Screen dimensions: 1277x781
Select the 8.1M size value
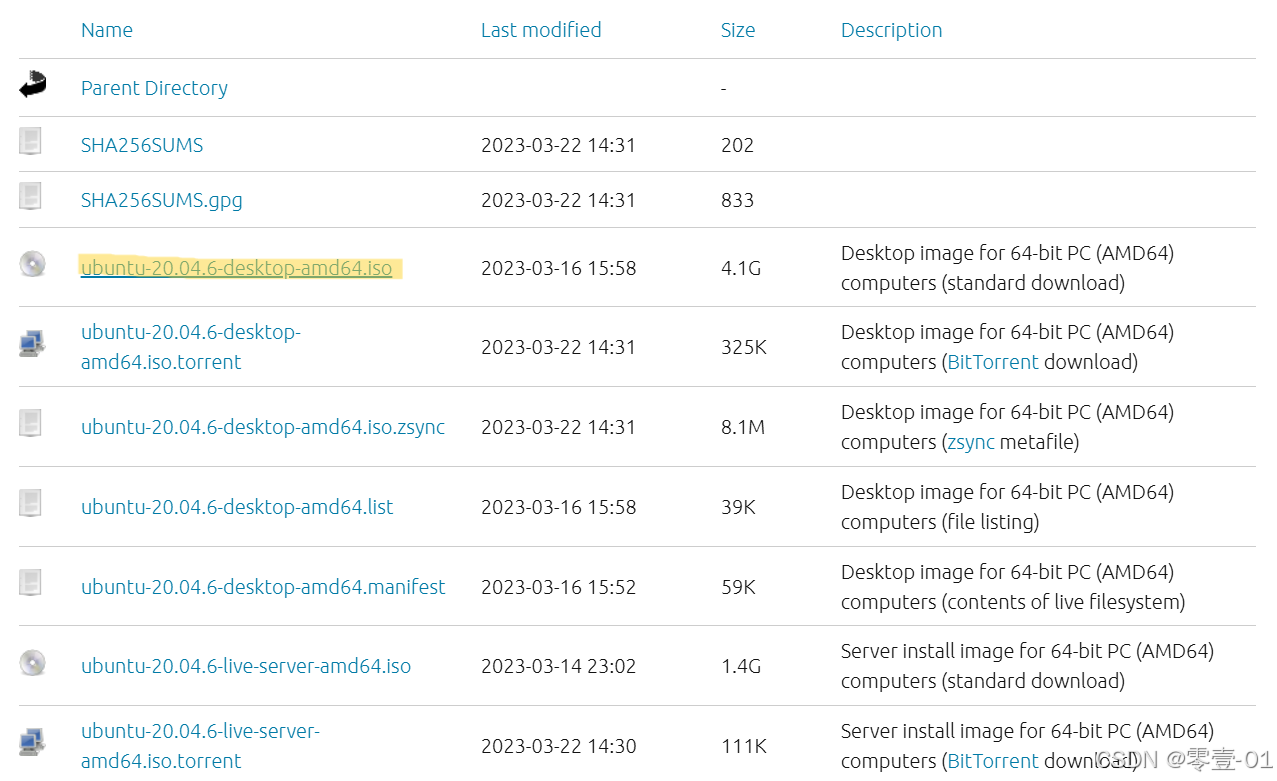pos(743,427)
